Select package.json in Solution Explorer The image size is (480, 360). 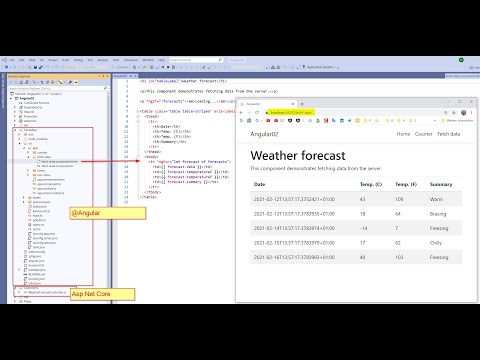(37, 270)
